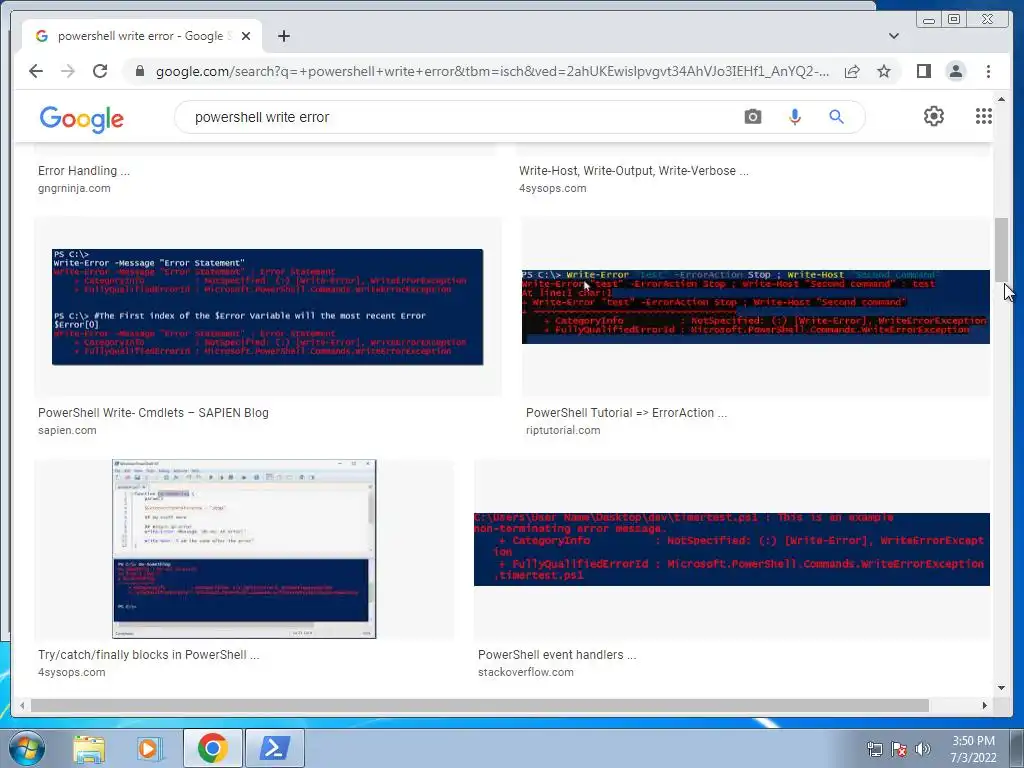Launch Windows Media Player from taskbar
Screen dimensions: 1024x768
tap(149, 748)
